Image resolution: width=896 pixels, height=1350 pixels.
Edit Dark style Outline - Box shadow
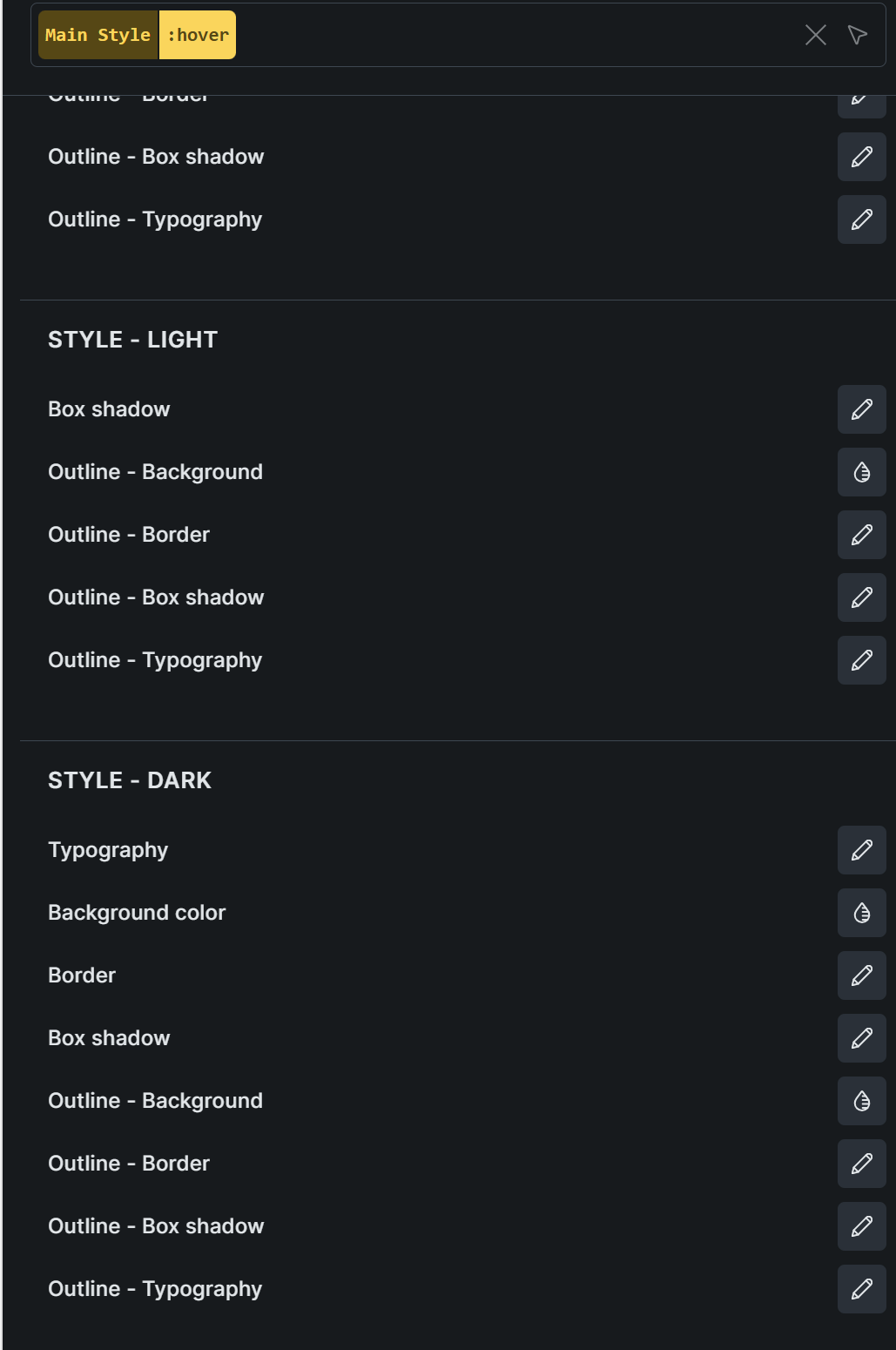pos(861,1226)
